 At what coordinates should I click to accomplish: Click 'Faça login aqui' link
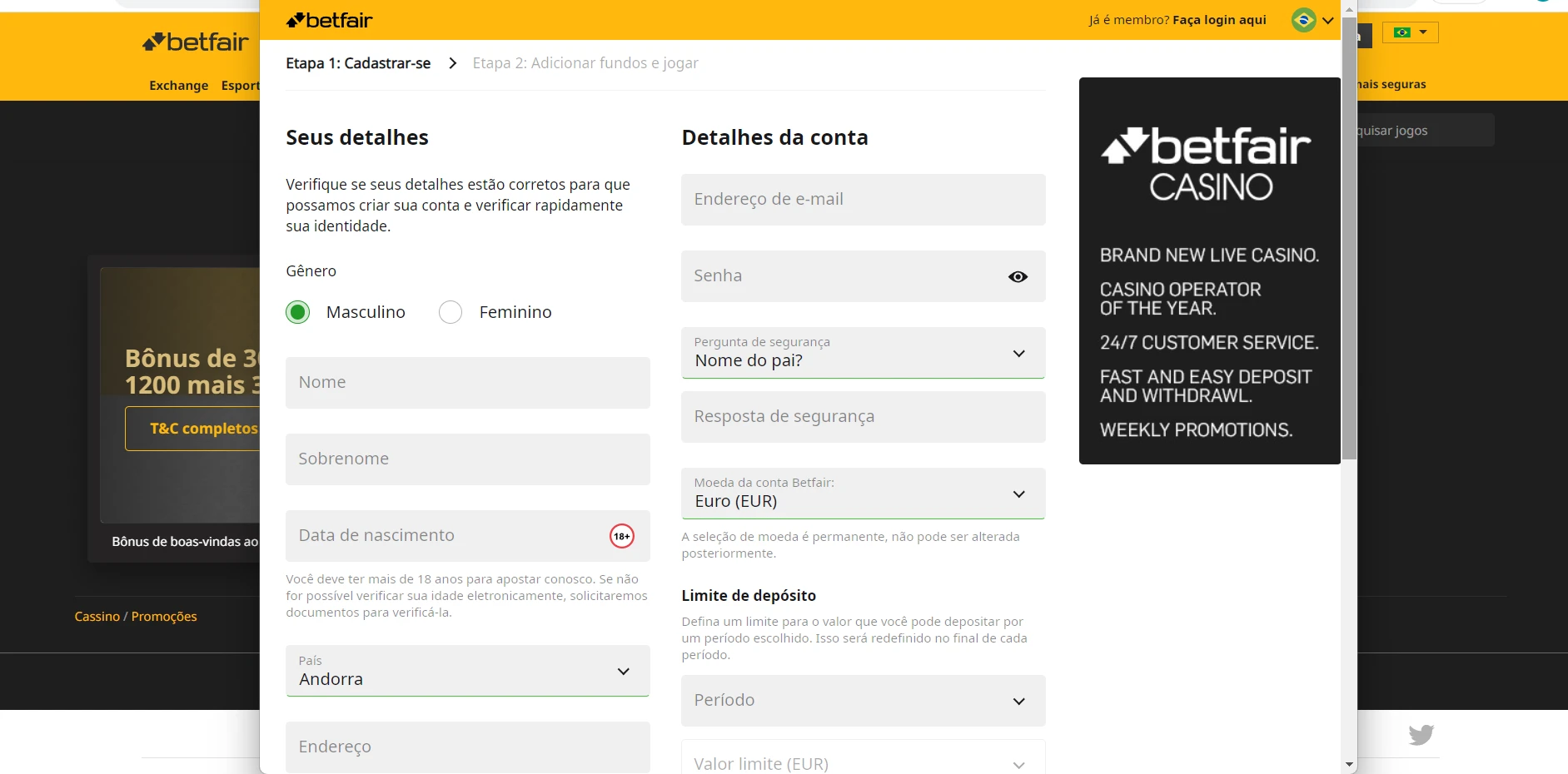tap(1219, 20)
